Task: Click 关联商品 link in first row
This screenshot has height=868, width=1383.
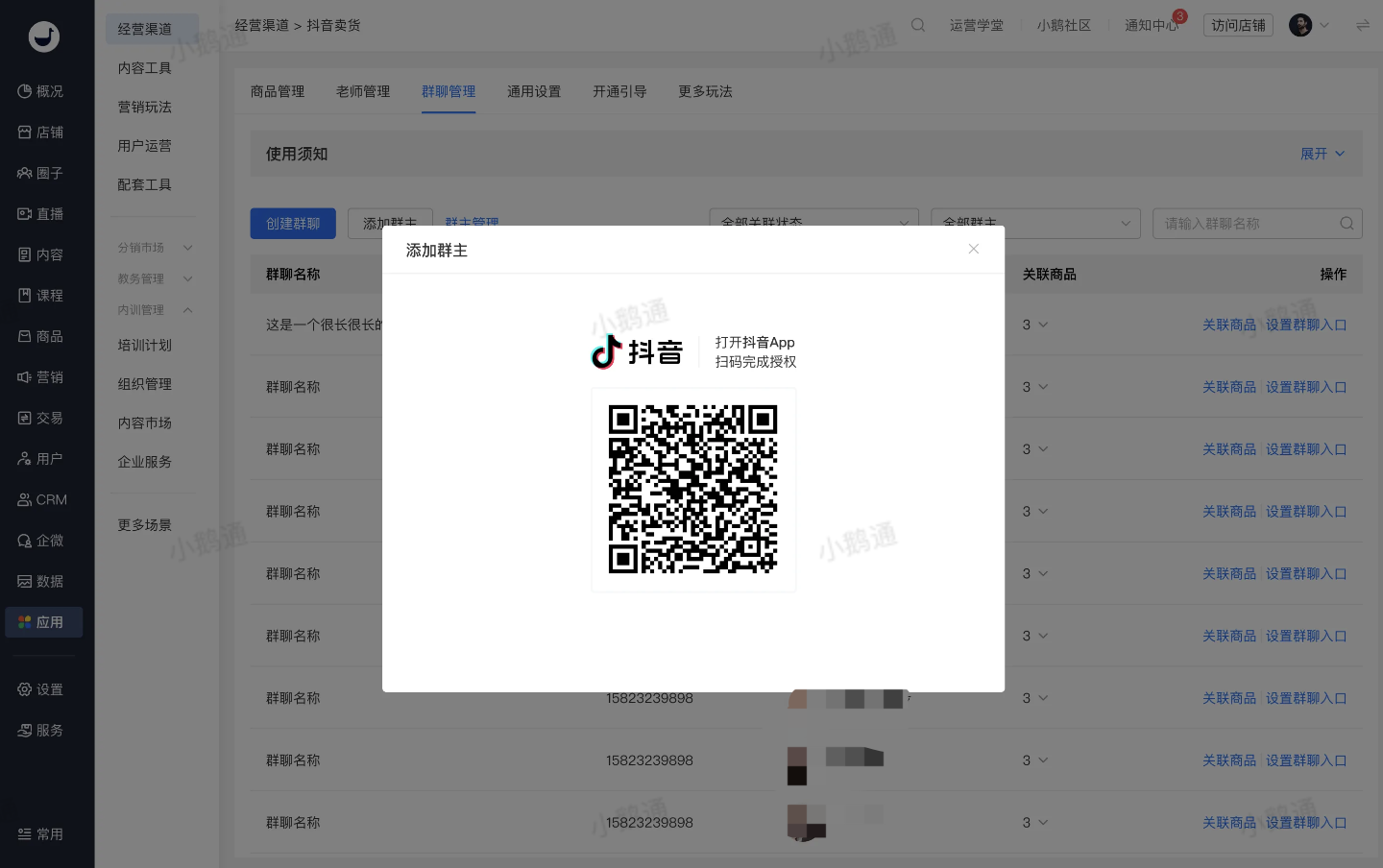Action: tap(1229, 325)
